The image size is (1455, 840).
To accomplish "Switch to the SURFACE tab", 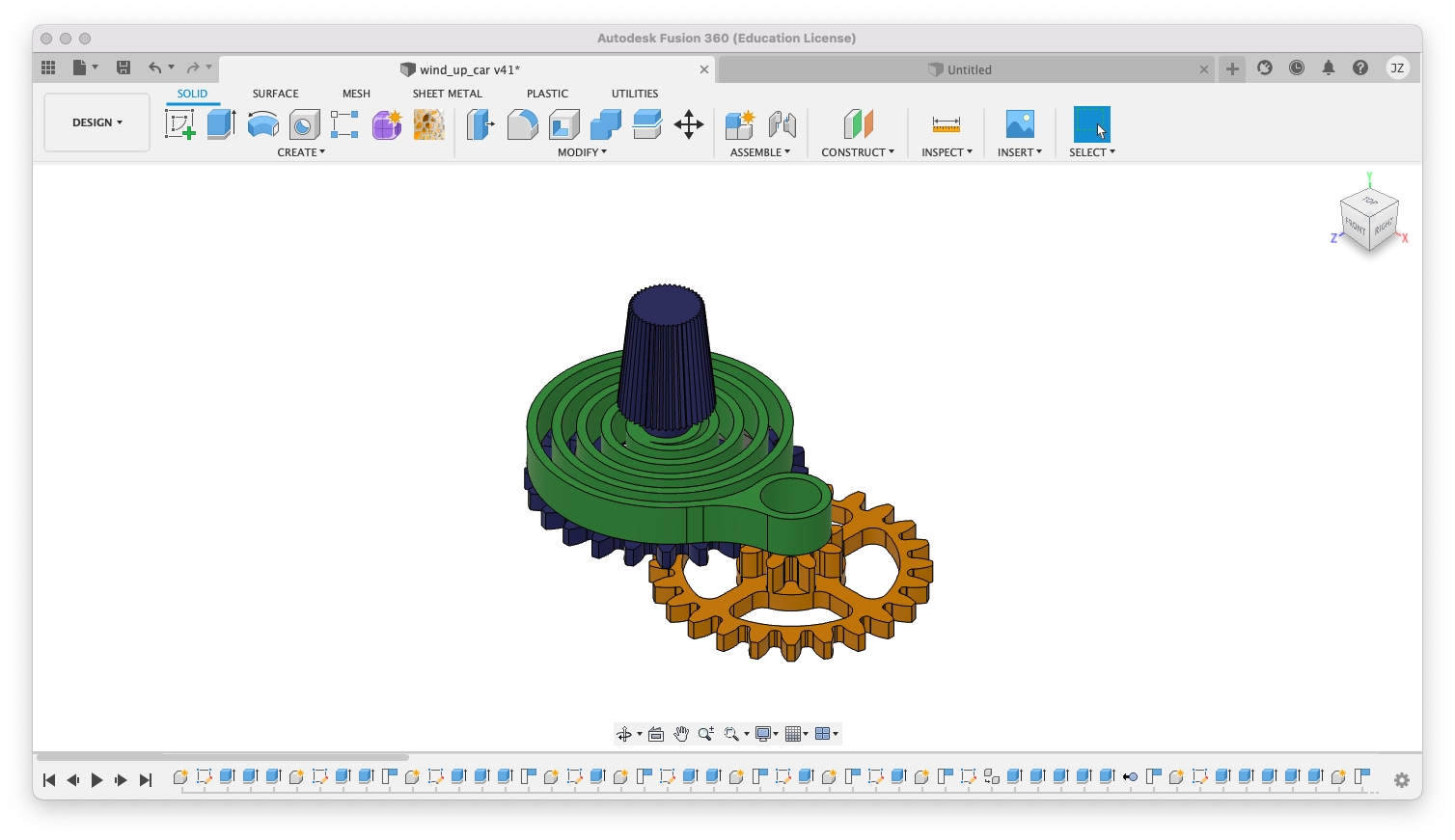I will [x=276, y=94].
